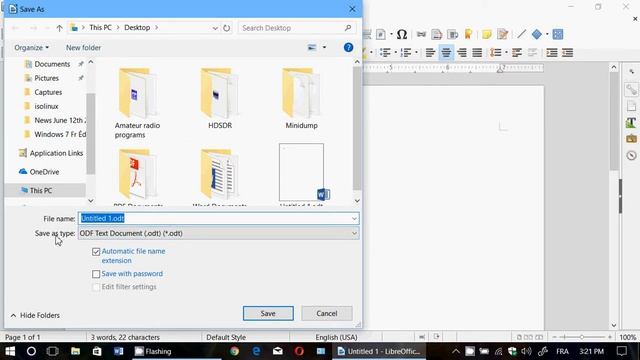Click the orange bookmark icon in LibreOffice
The image size is (640, 360).
468,34
